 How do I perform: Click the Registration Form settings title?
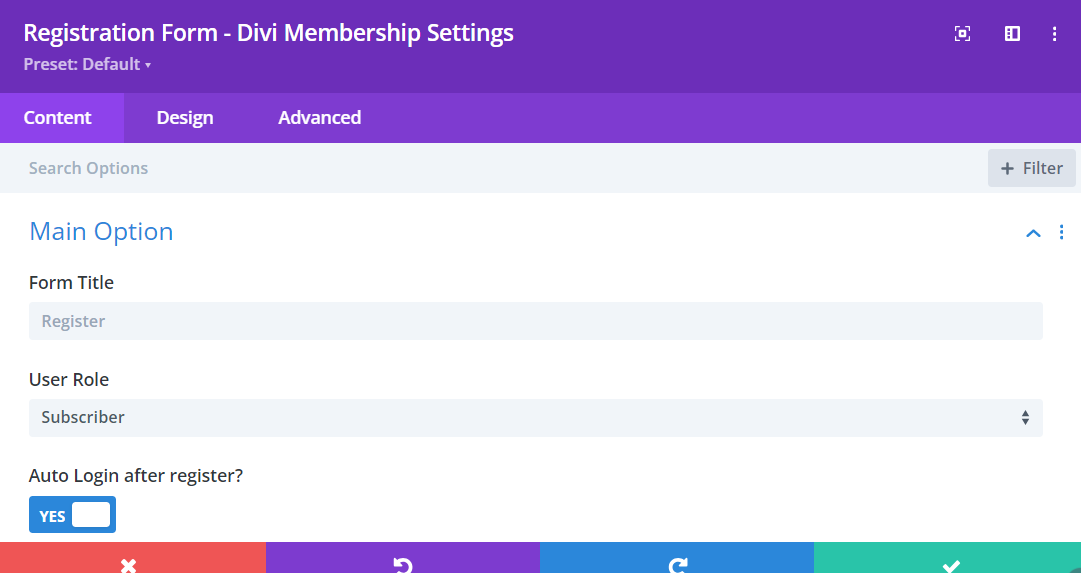tap(268, 33)
